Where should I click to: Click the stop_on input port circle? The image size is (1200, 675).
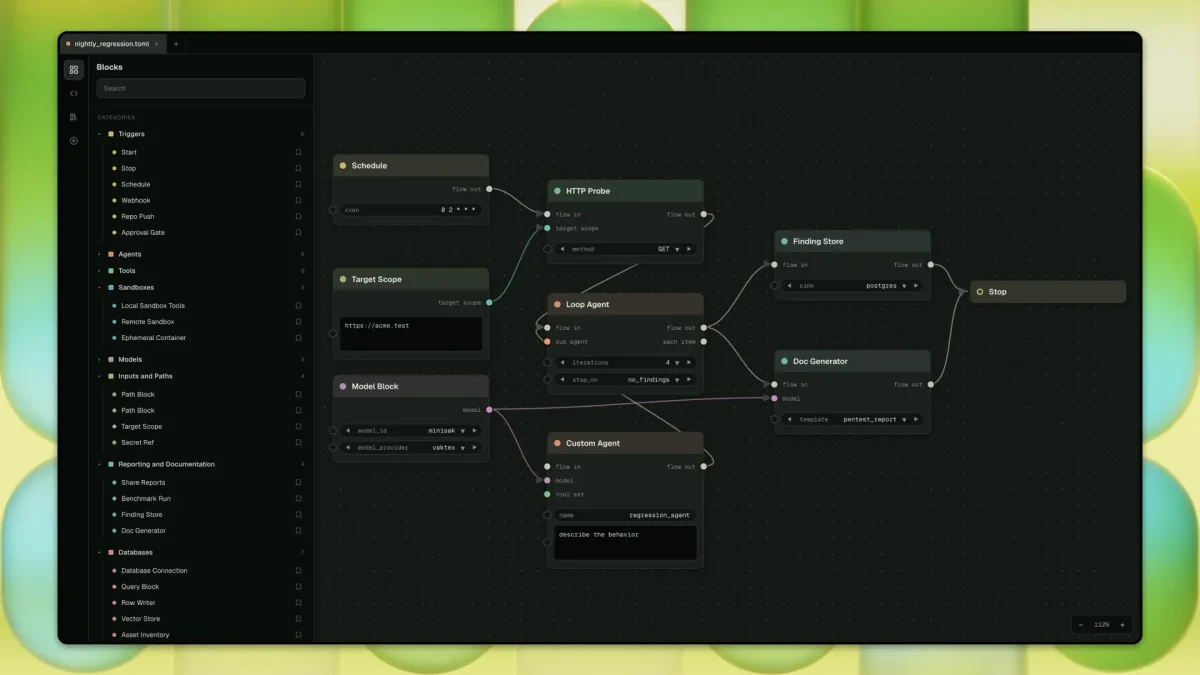click(547, 380)
